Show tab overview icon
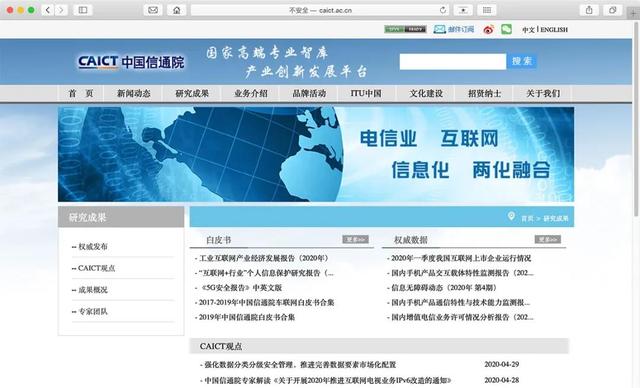This screenshot has width=640, height=388. [x=613, y=10]
